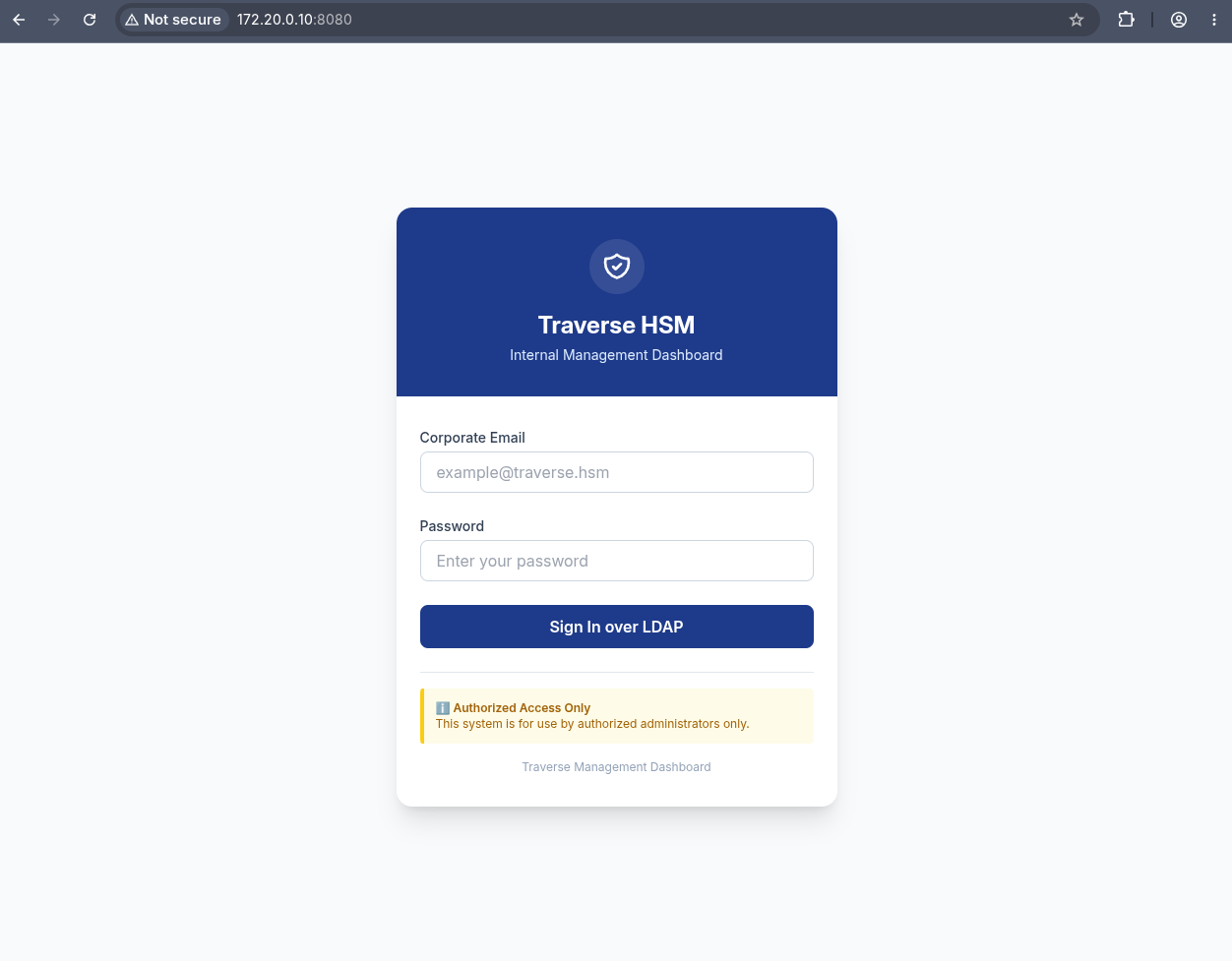Click the info icon beside Authorized Access Only
Screen dimensions: 1232x961
[x=443, y=708]
